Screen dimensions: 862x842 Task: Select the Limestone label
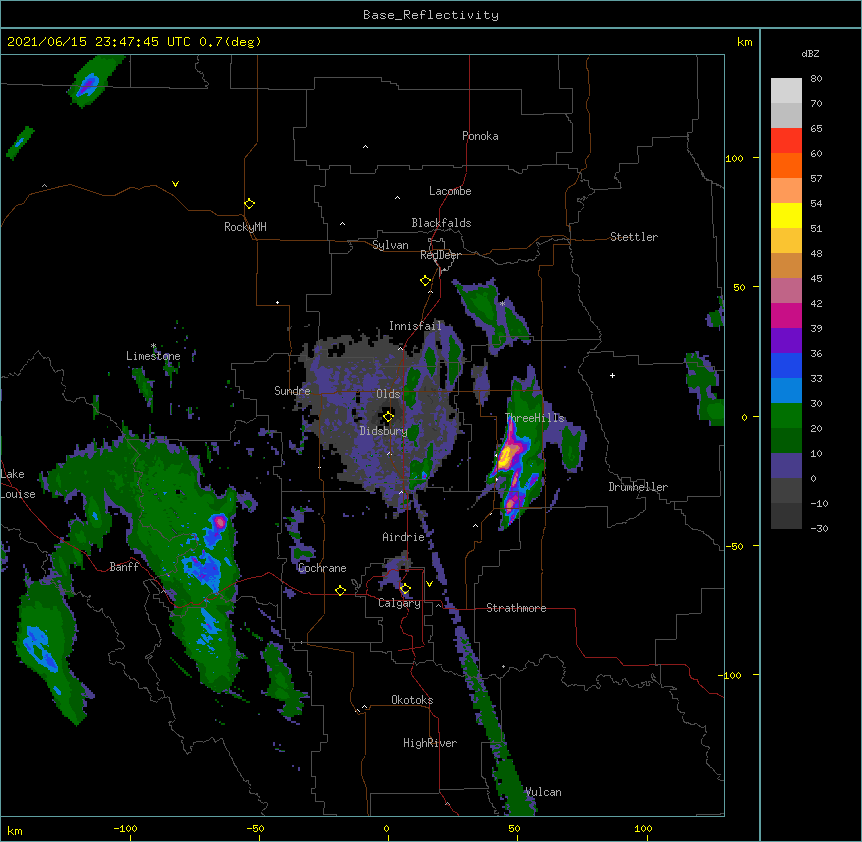153,356
